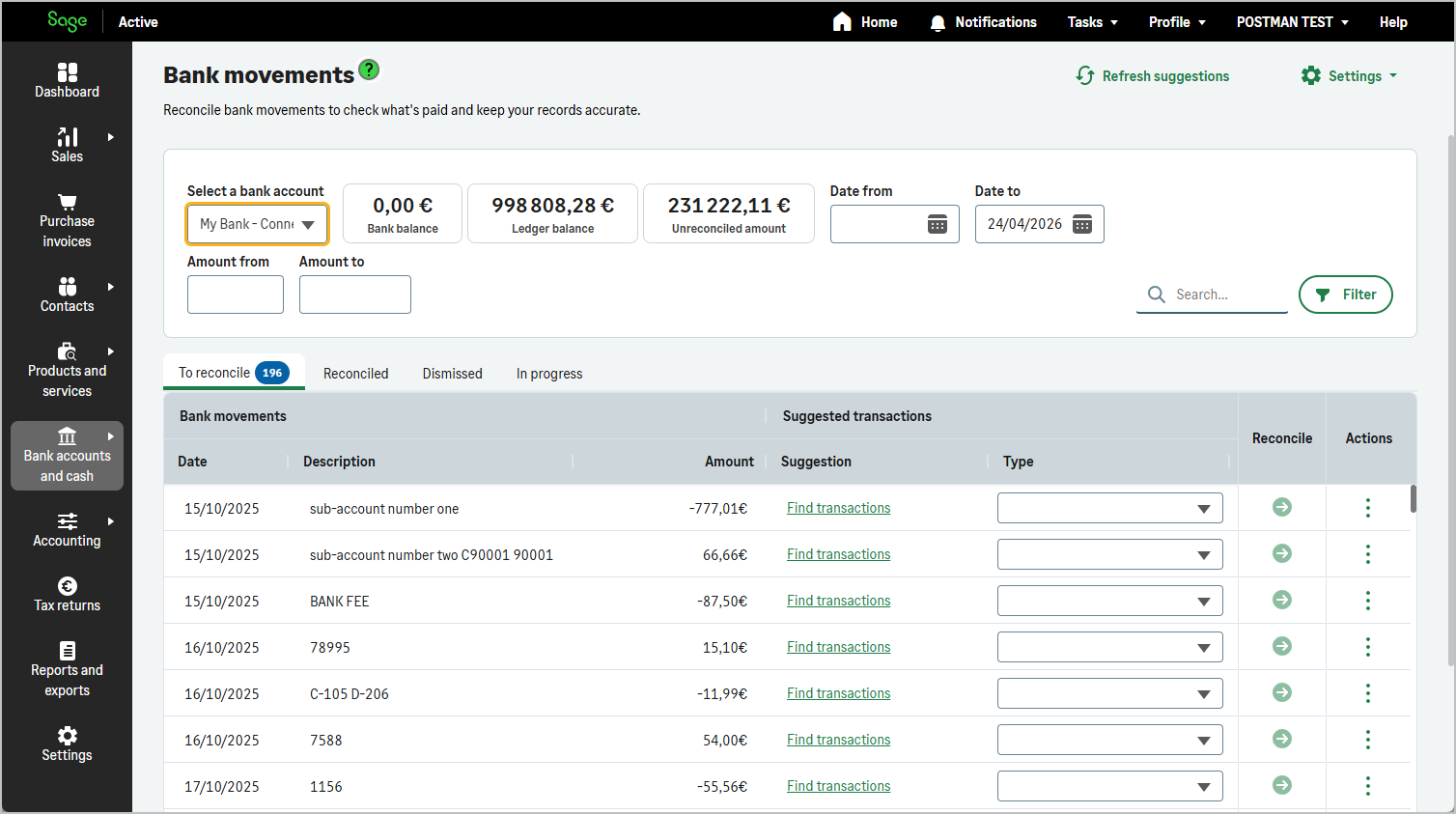This screenshot has width=1456, height=814.
Task: Find transactions for BANK FEE
Action: coord(838,601)
